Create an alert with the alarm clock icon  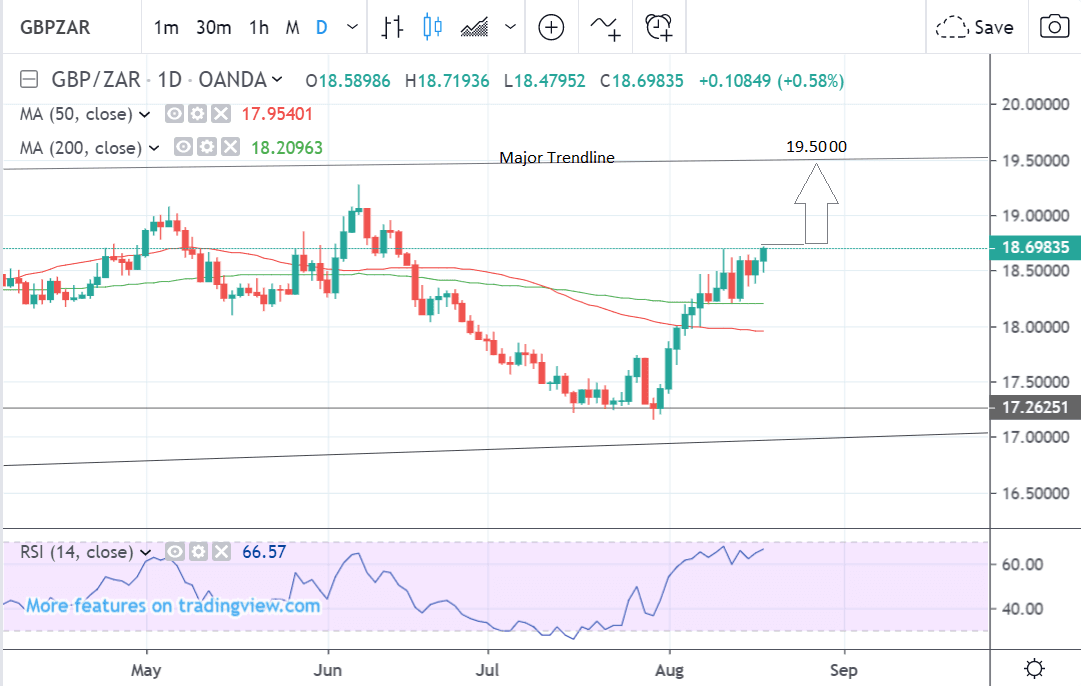pos(658,27)
